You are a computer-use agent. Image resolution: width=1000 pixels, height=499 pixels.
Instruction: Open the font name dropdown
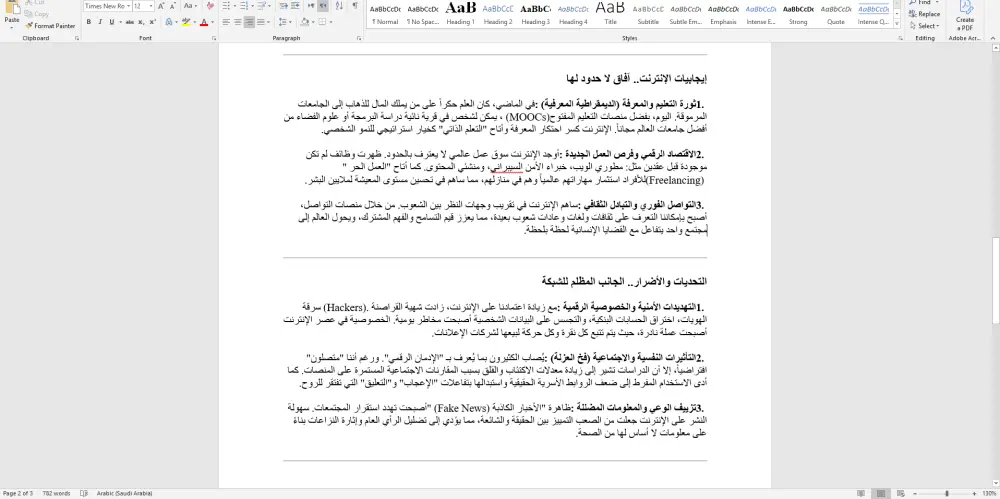pyautogui.click(x=128, y=6)
